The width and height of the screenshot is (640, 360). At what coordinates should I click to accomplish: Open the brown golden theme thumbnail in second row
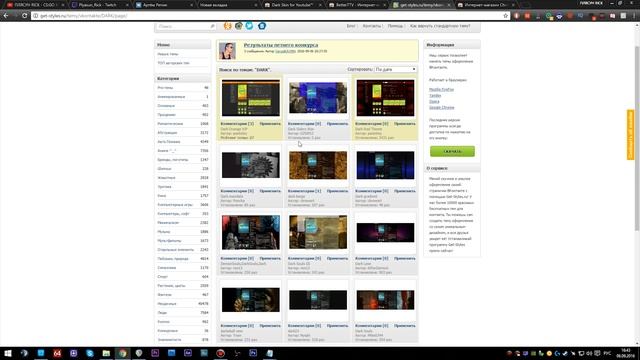[318, 165]
